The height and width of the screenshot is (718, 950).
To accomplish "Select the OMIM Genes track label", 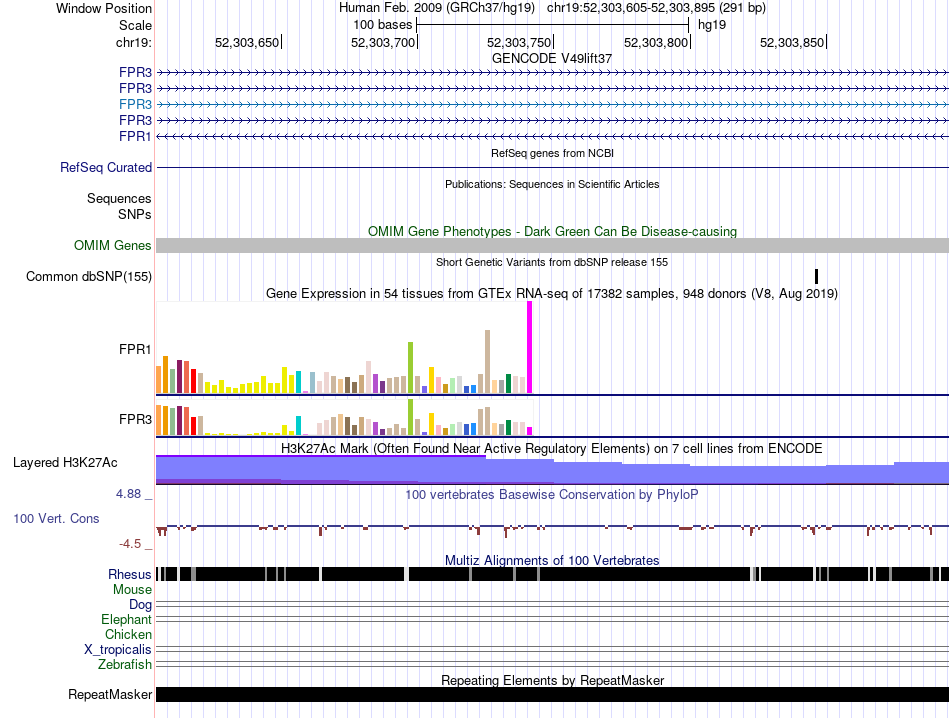I will tap(113, 245).
